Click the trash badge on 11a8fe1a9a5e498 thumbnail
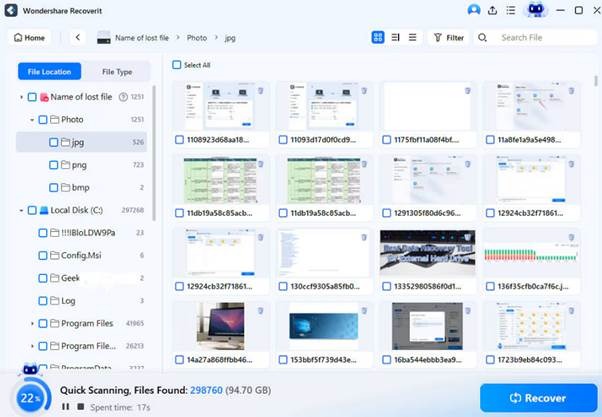This screenshot has height=417, width=602. (x=571, y=91)
